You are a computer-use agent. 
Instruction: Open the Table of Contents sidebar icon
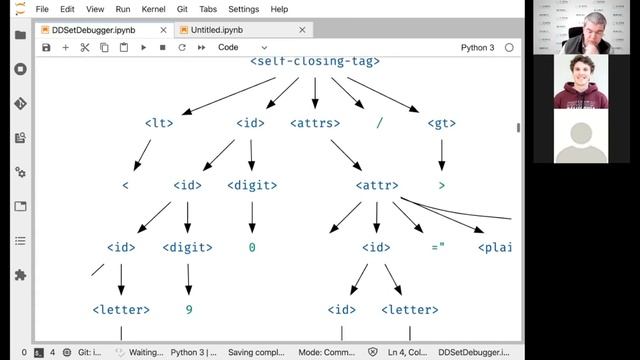click(20, 240)
